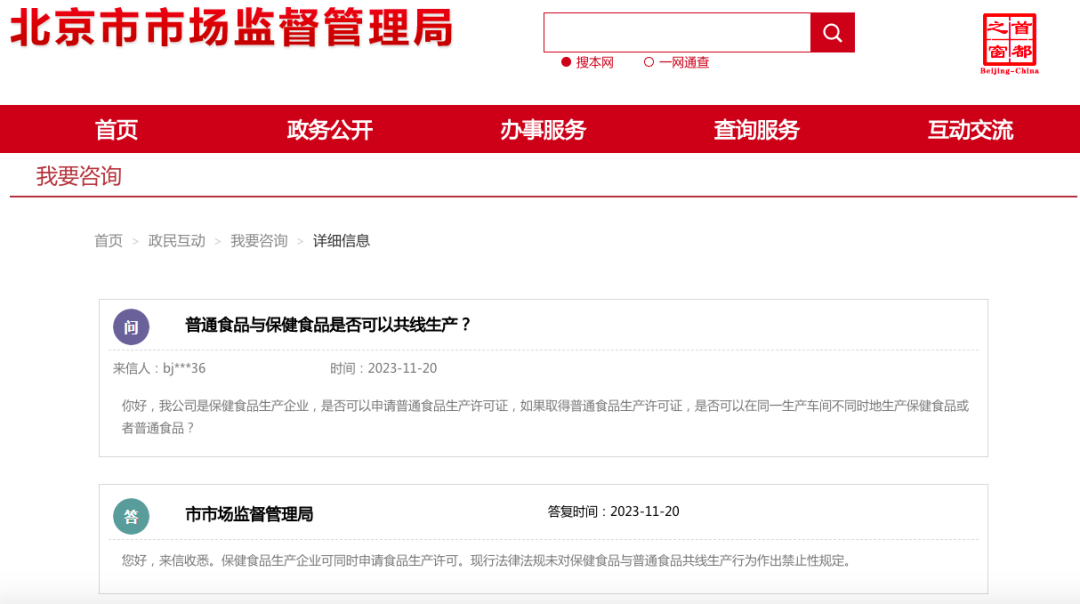The width and height of the screenshot is (1080, 604).
Task: Click the reply text starting 您好，来信收悉
Action: (x=488, y=561)
